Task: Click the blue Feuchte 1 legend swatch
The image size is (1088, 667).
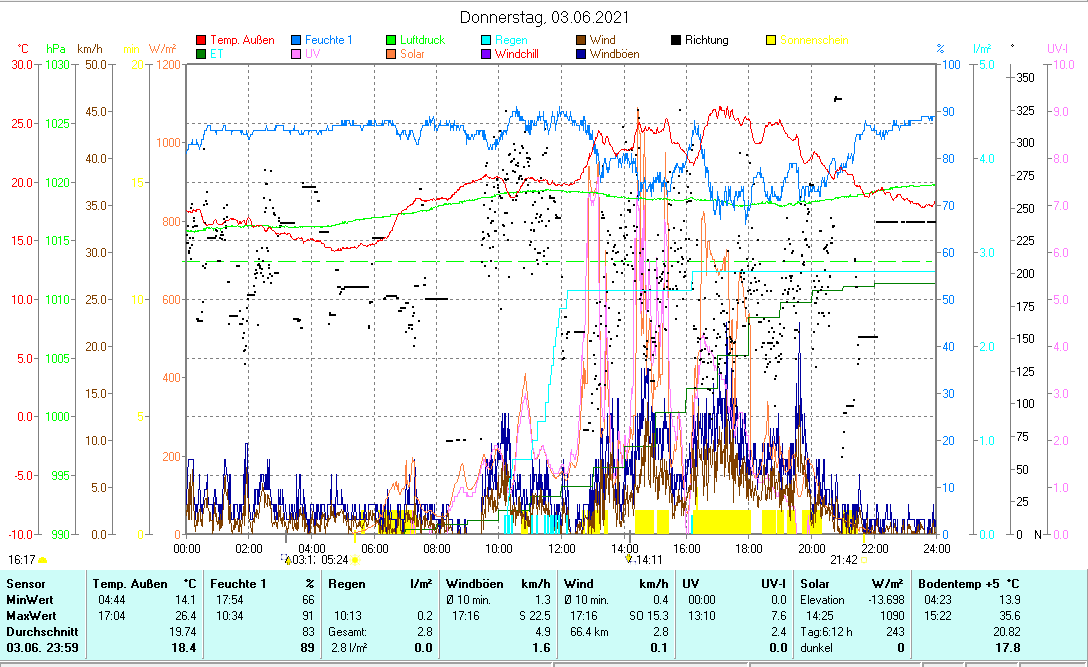Action: pyautogui.click(x=296, y=41)
